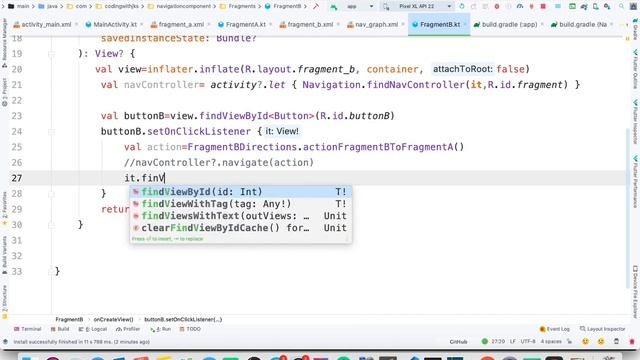Click the profiler gauge icon in toolbar
640x360 pixels.
(x=520, y=7)
